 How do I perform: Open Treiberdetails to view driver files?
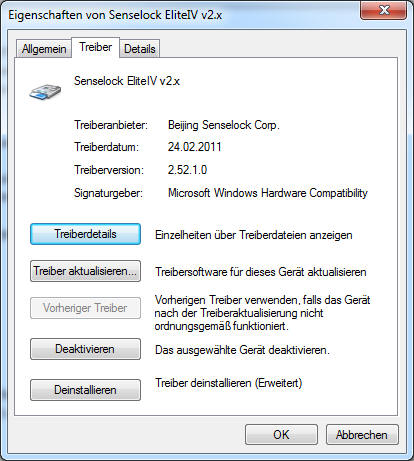pyautogui.click(x=85, y=234)
